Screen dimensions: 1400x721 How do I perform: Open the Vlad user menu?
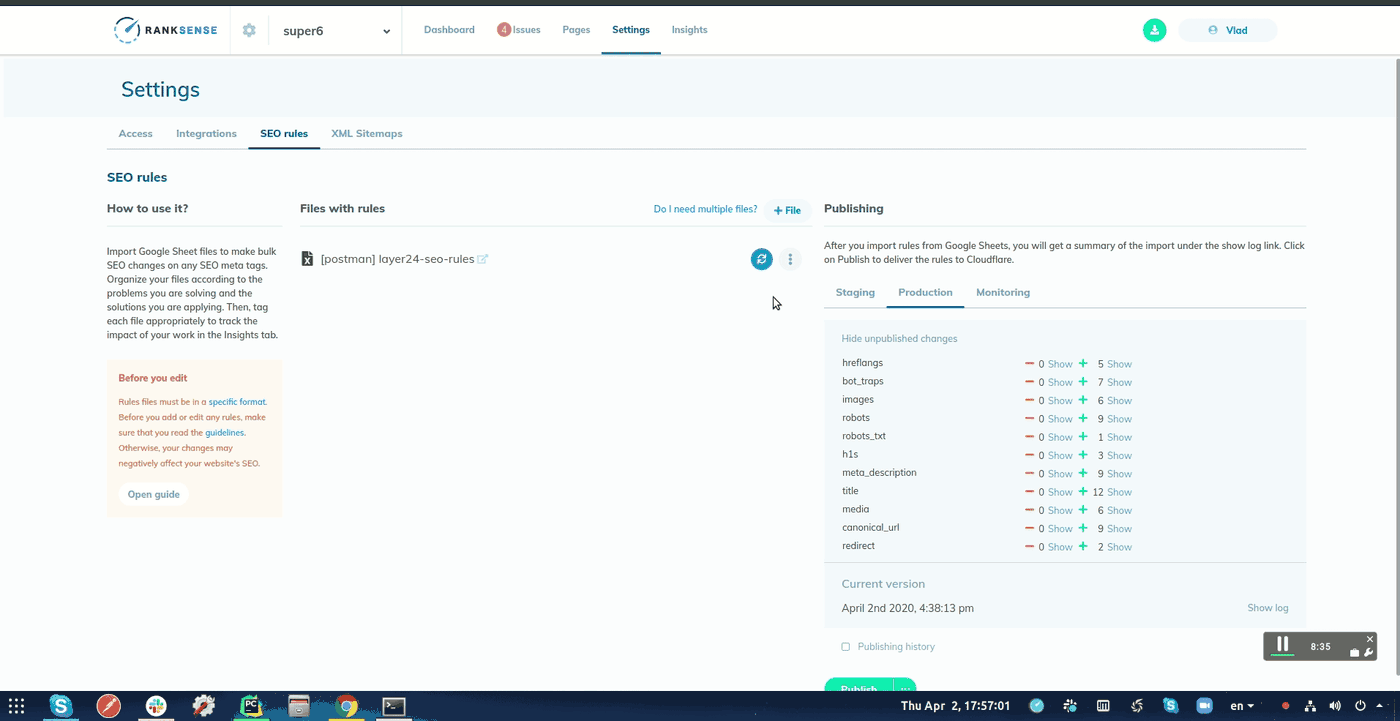tap(1227, 30)
